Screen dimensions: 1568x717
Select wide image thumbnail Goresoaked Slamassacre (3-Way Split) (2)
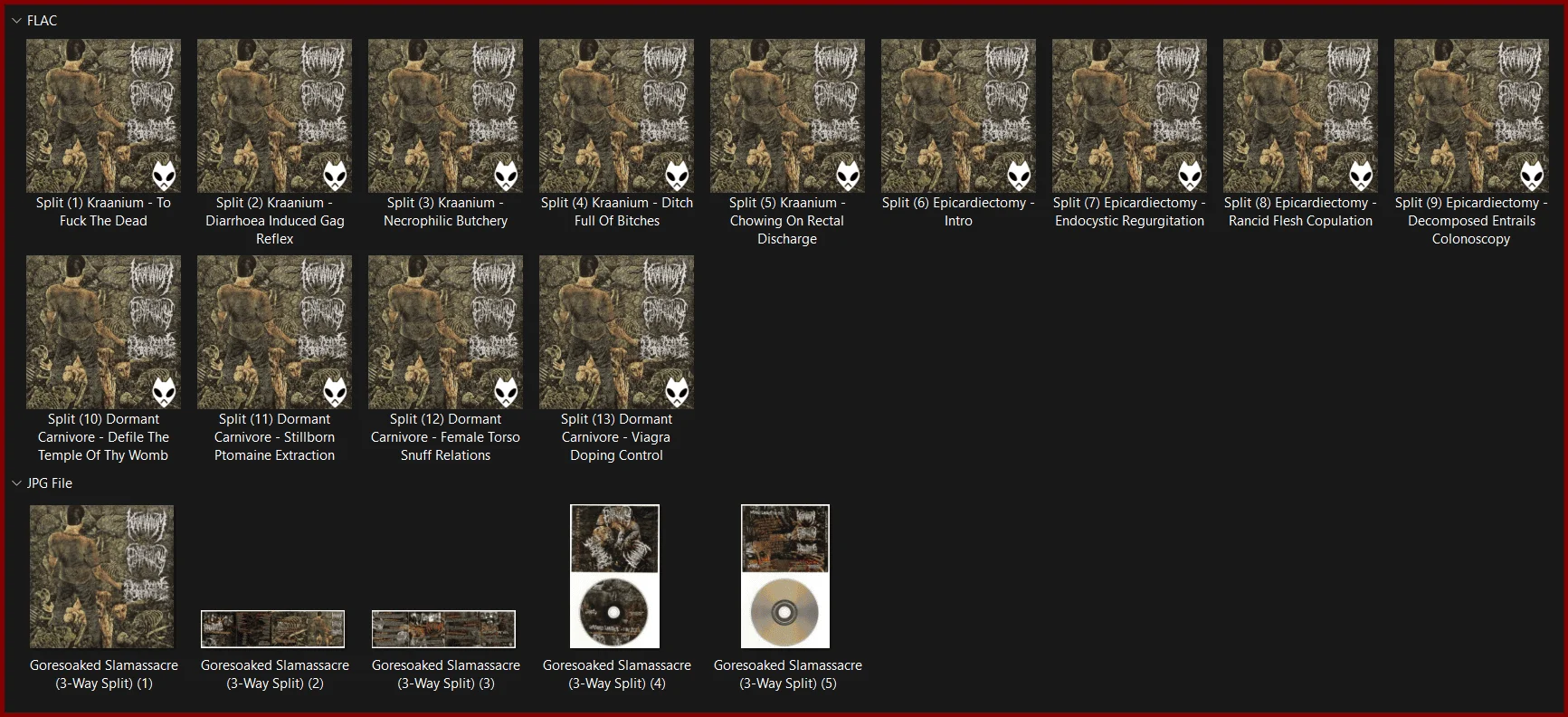(x=272, y=629)
